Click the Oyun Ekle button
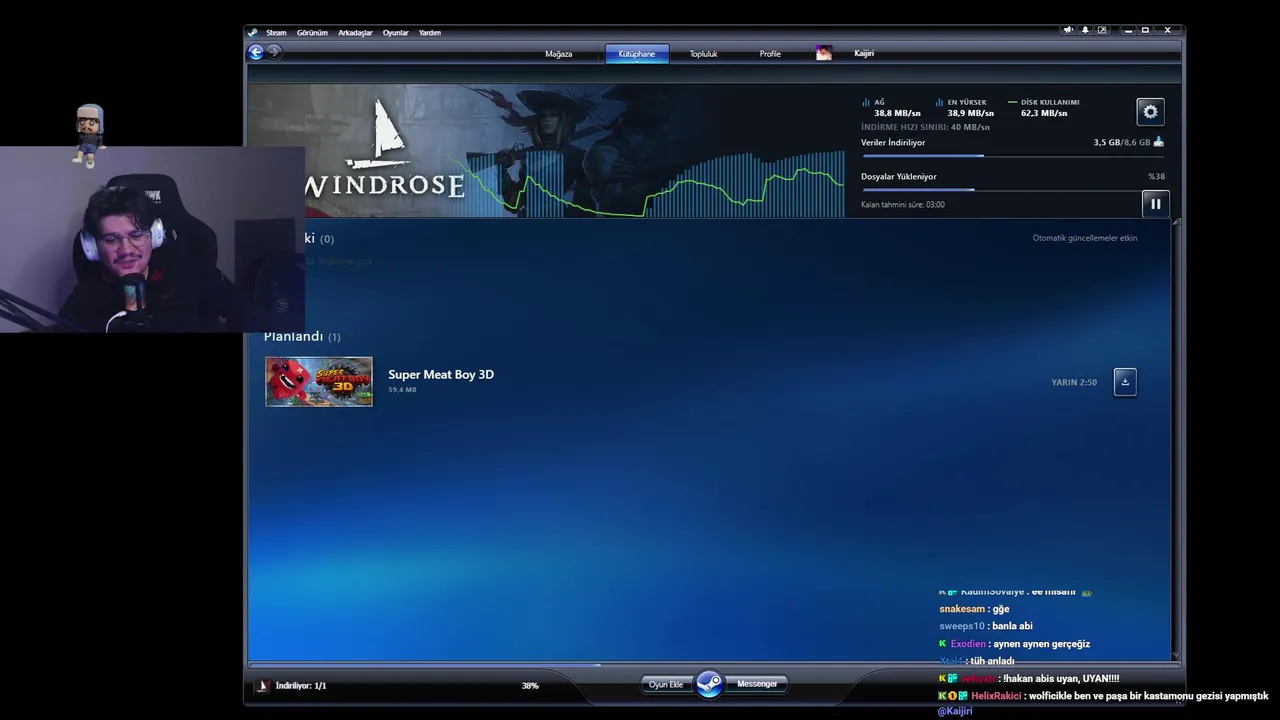Screen dimensions: 1280x720 666,684
